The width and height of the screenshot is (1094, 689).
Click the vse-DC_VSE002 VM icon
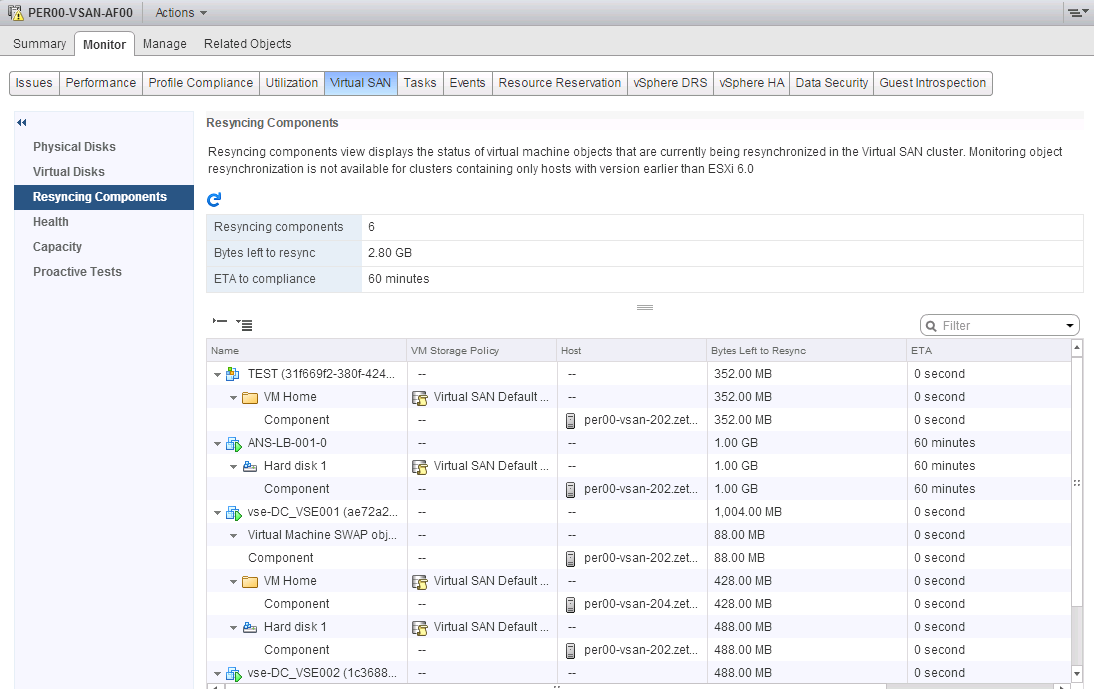coord(233,674)
